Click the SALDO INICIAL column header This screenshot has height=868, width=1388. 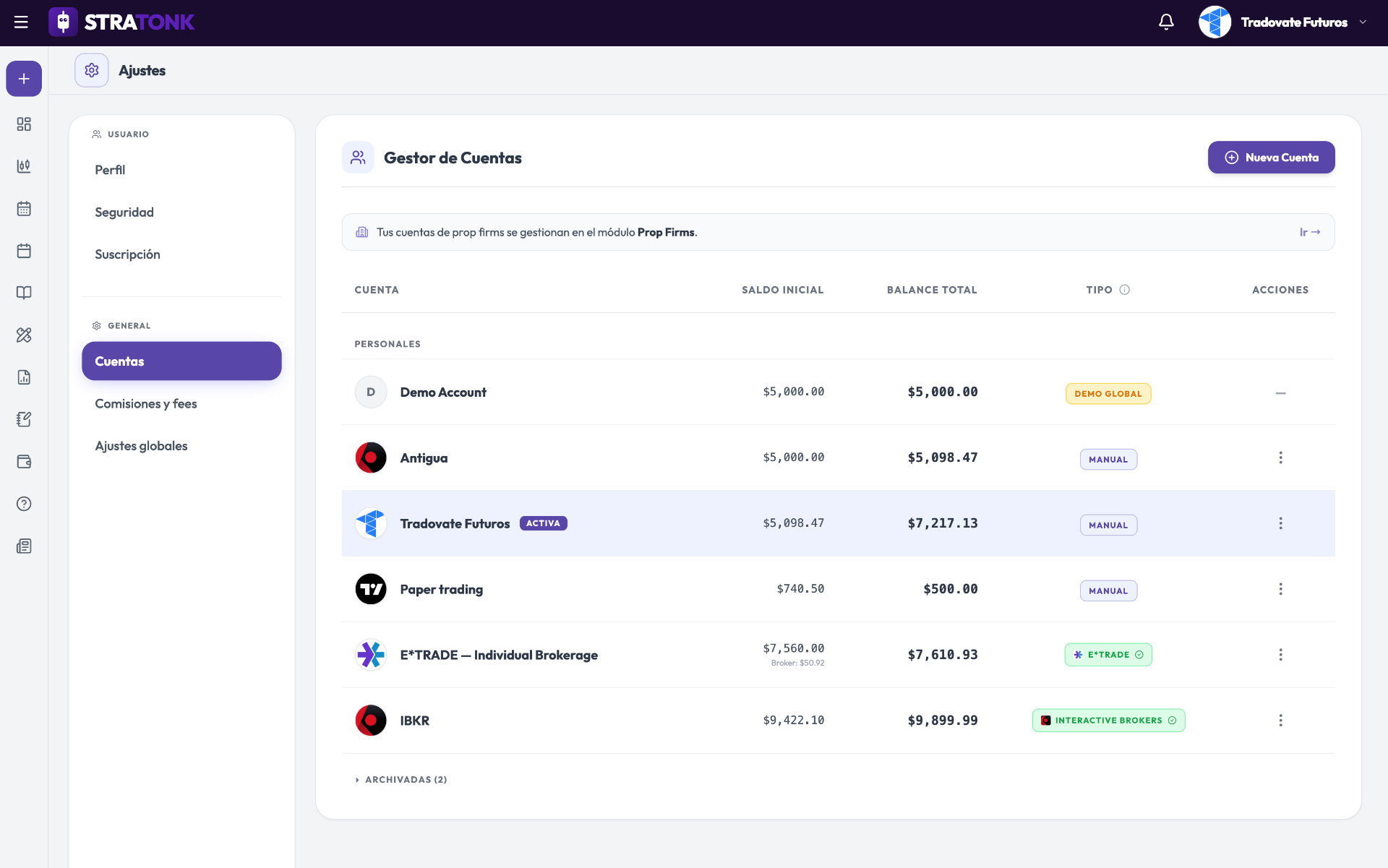point(783,290)
